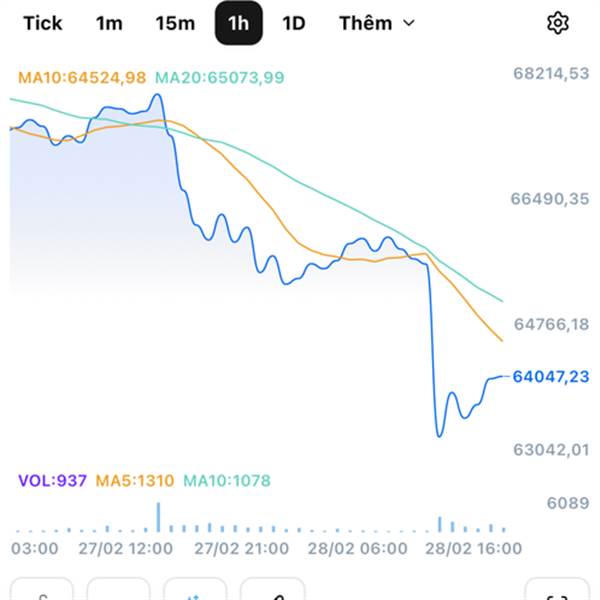Switch to the 1m timeframe
This screenshot has width=600, height=600.
pos(109,23)
